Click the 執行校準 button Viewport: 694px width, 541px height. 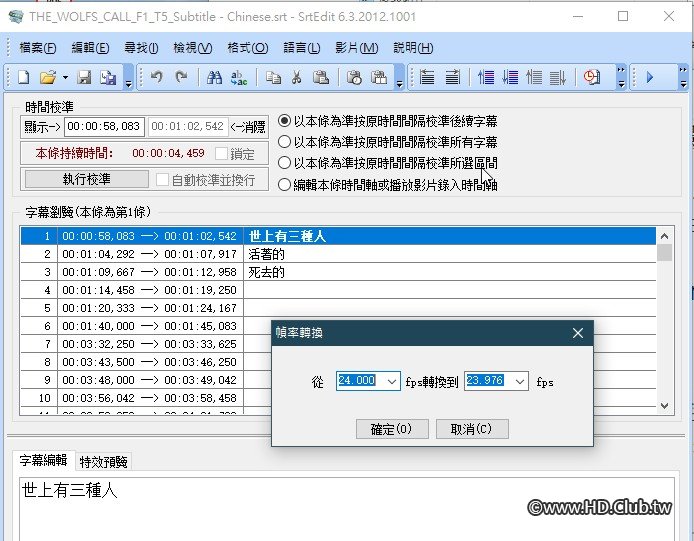click(87, 179)
